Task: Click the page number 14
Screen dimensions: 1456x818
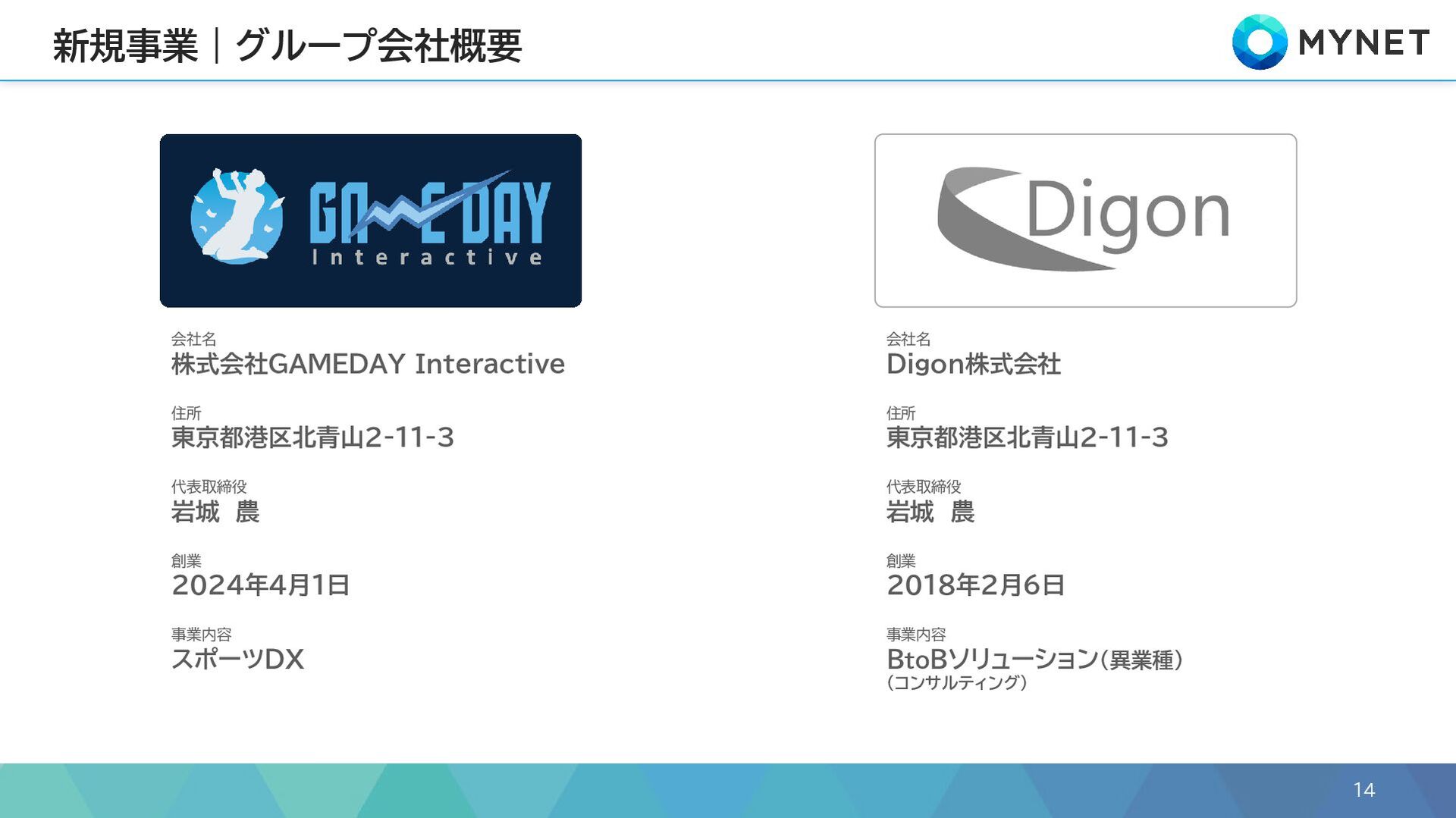Action: pyautogui.click(x=1363, y=790)
